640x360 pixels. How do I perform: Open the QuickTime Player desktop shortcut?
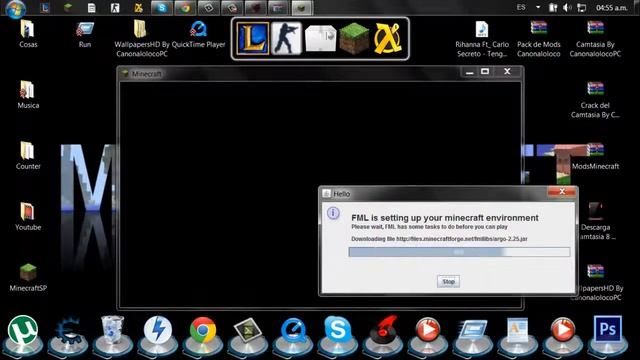pos(198,34)
